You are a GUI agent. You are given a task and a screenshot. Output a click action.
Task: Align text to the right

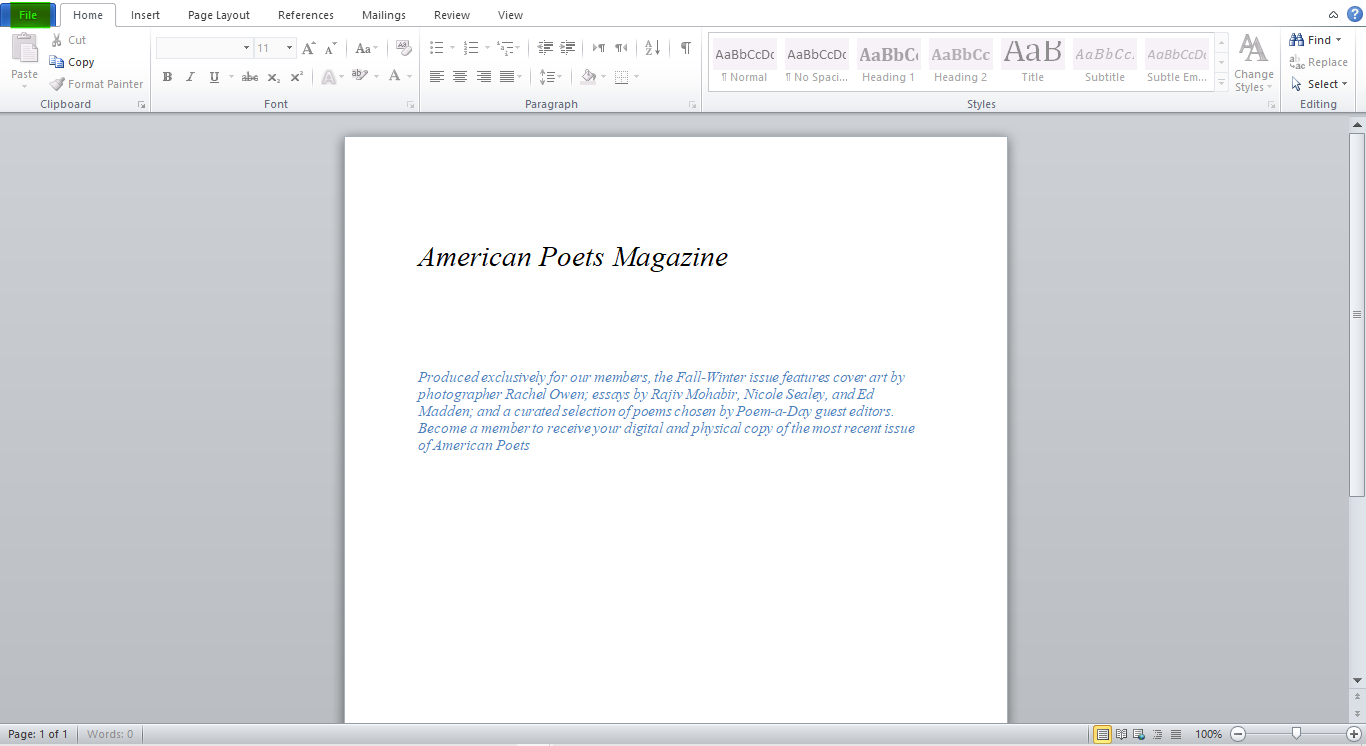(x=484, y=77)
